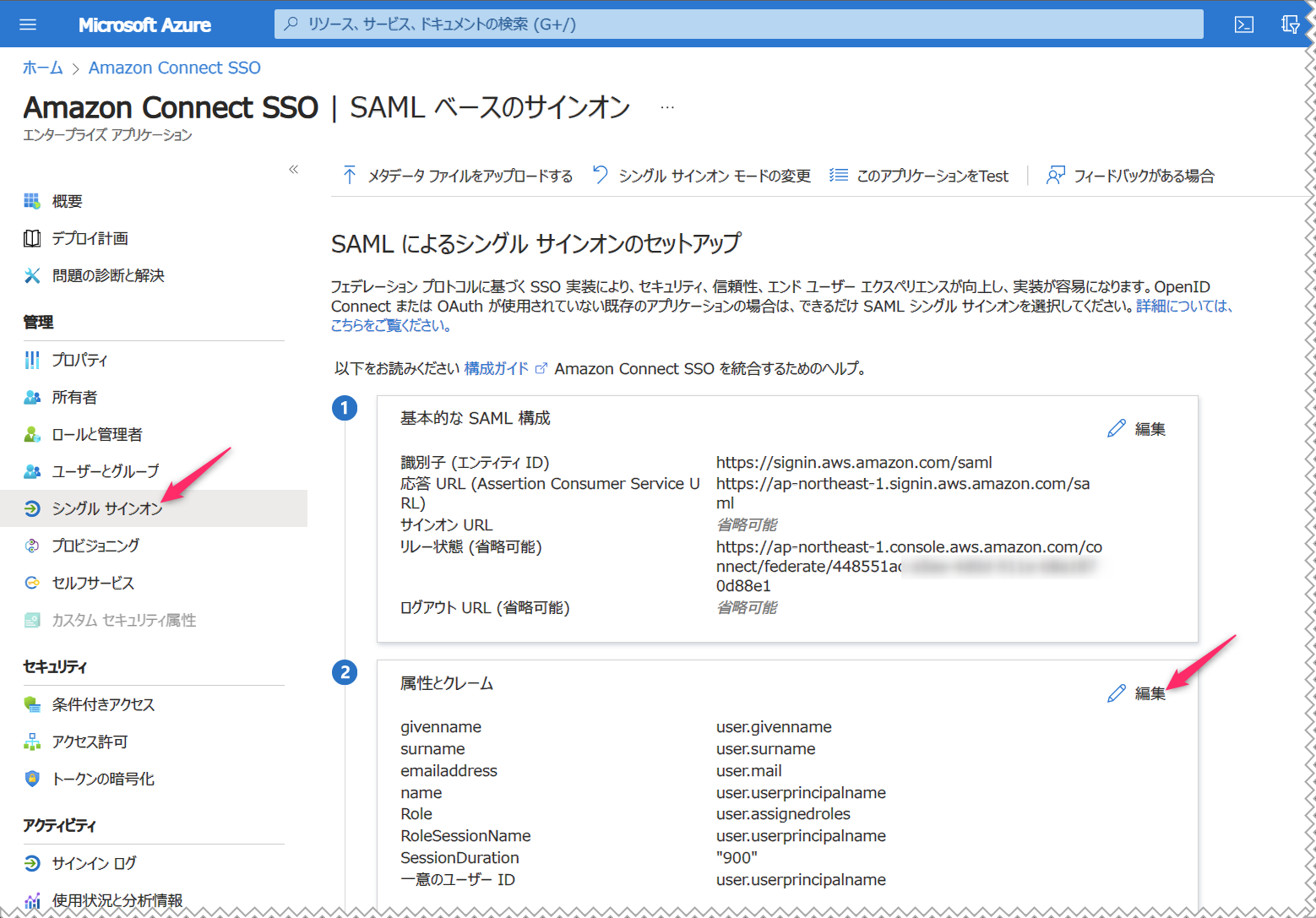Click the 概要 overview grid icon
The image size is (1316, 918).
(32, 201)
